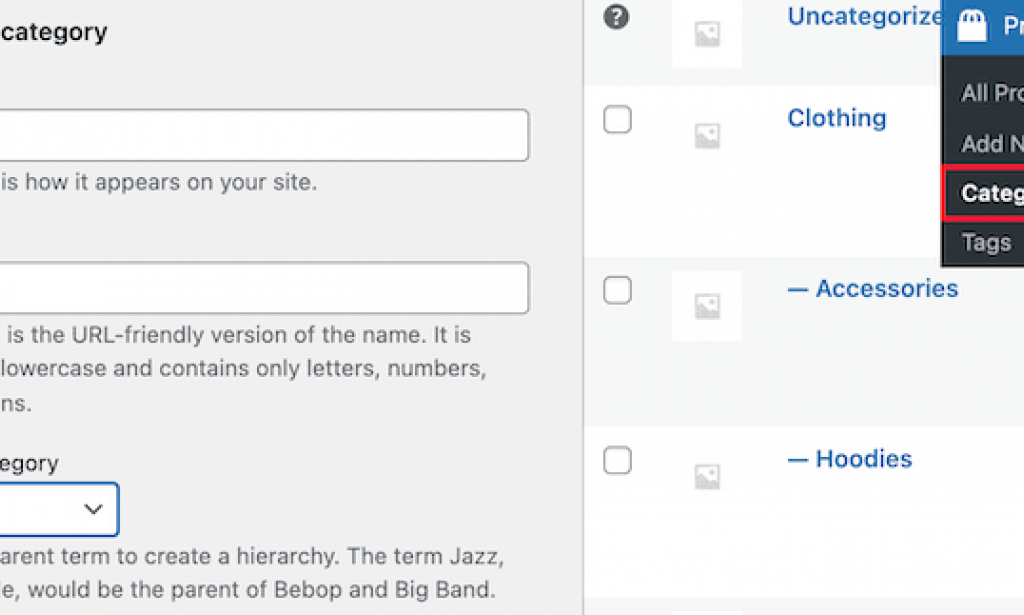Click the Accessories subcategory link

873,288
